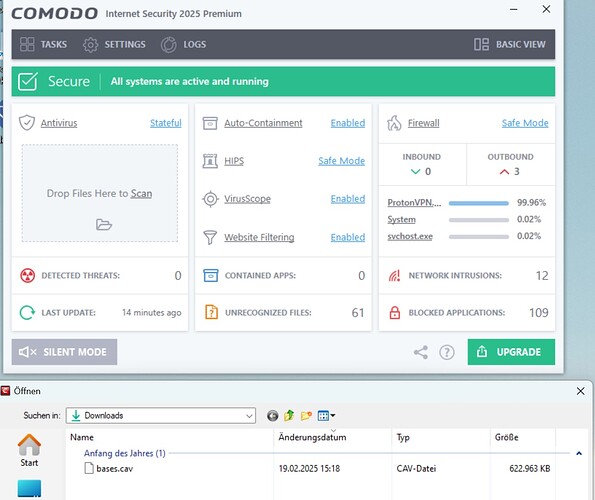595x500 pixels.
Task: Click the Blocked Applications lock icon
Action: (x=395, y=313)
